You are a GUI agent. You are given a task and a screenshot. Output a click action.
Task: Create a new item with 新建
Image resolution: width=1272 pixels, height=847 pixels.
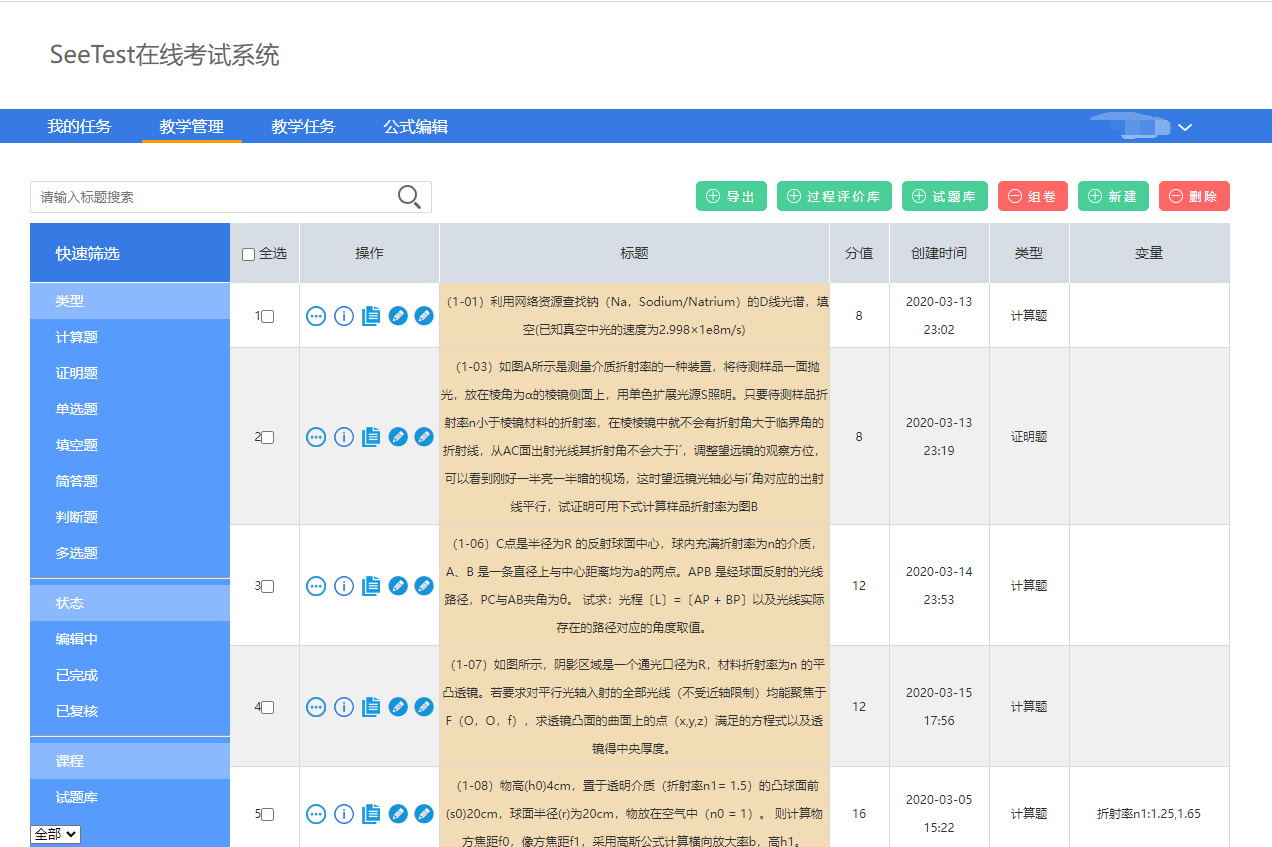(x=1113, y=196)
